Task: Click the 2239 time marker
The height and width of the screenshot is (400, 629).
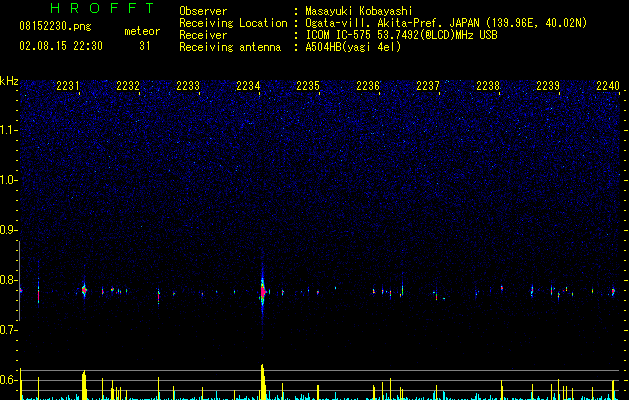Action: 548,86
